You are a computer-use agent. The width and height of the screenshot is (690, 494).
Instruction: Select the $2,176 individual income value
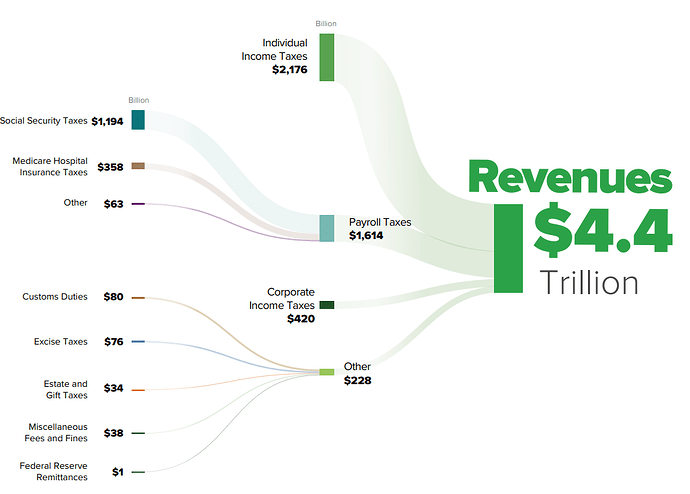tap(290, 70)
